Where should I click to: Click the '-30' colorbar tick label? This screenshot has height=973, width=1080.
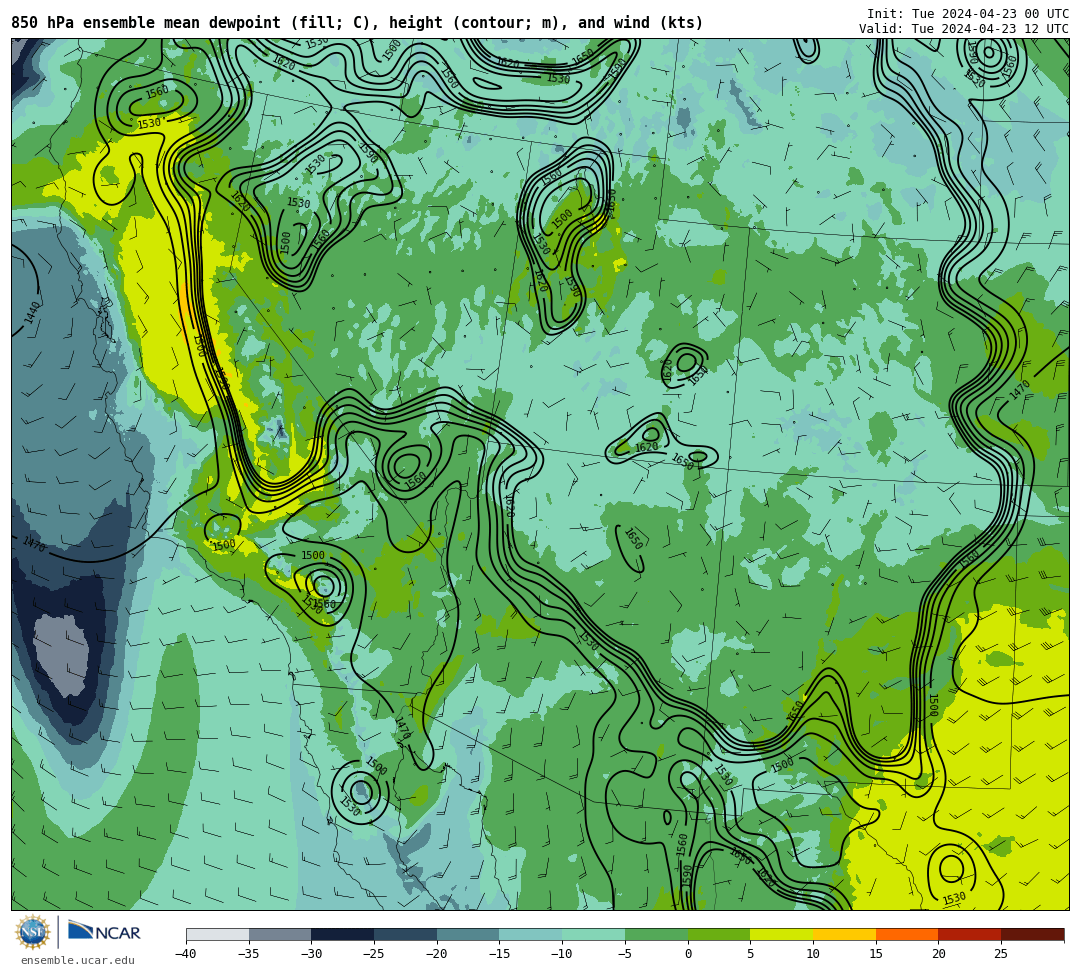click(311, 954)
